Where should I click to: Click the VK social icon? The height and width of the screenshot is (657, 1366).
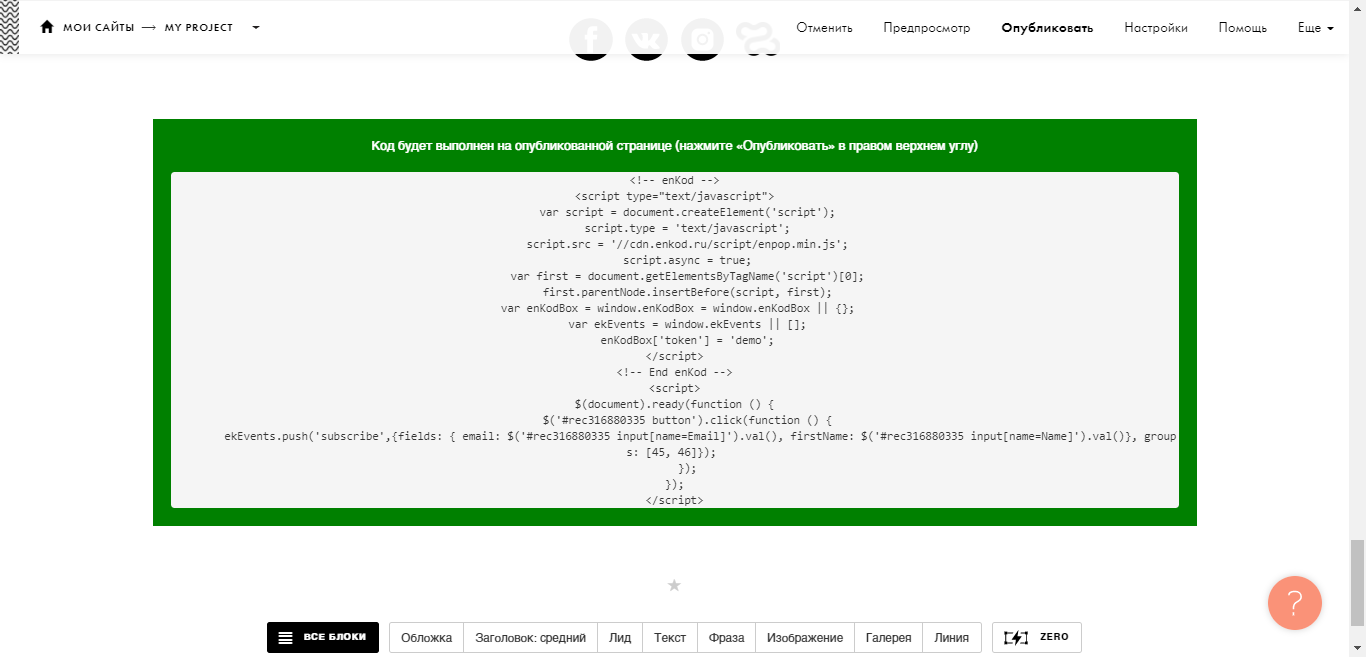[647, 39]
